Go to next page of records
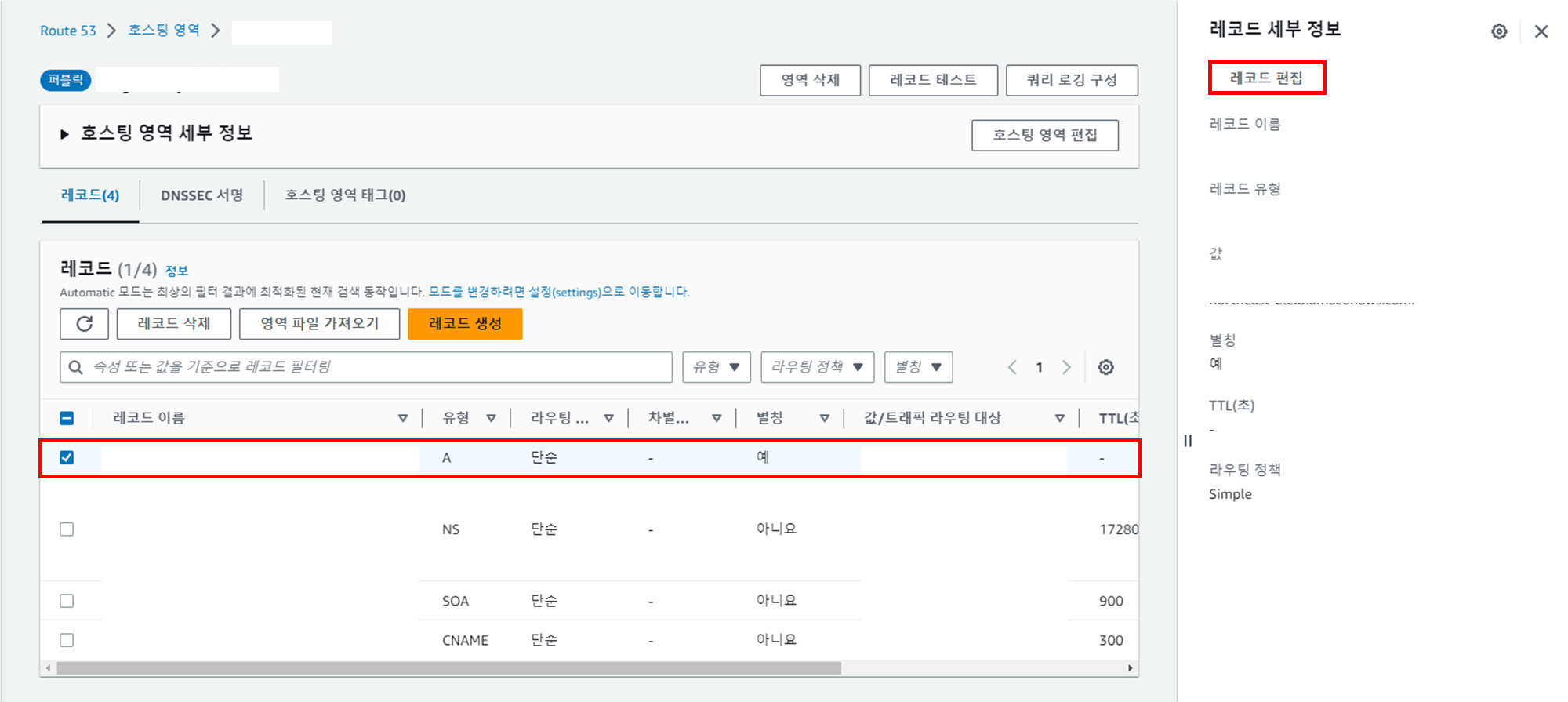Viewport: 1568px width, 702px height. point(1066,367)
